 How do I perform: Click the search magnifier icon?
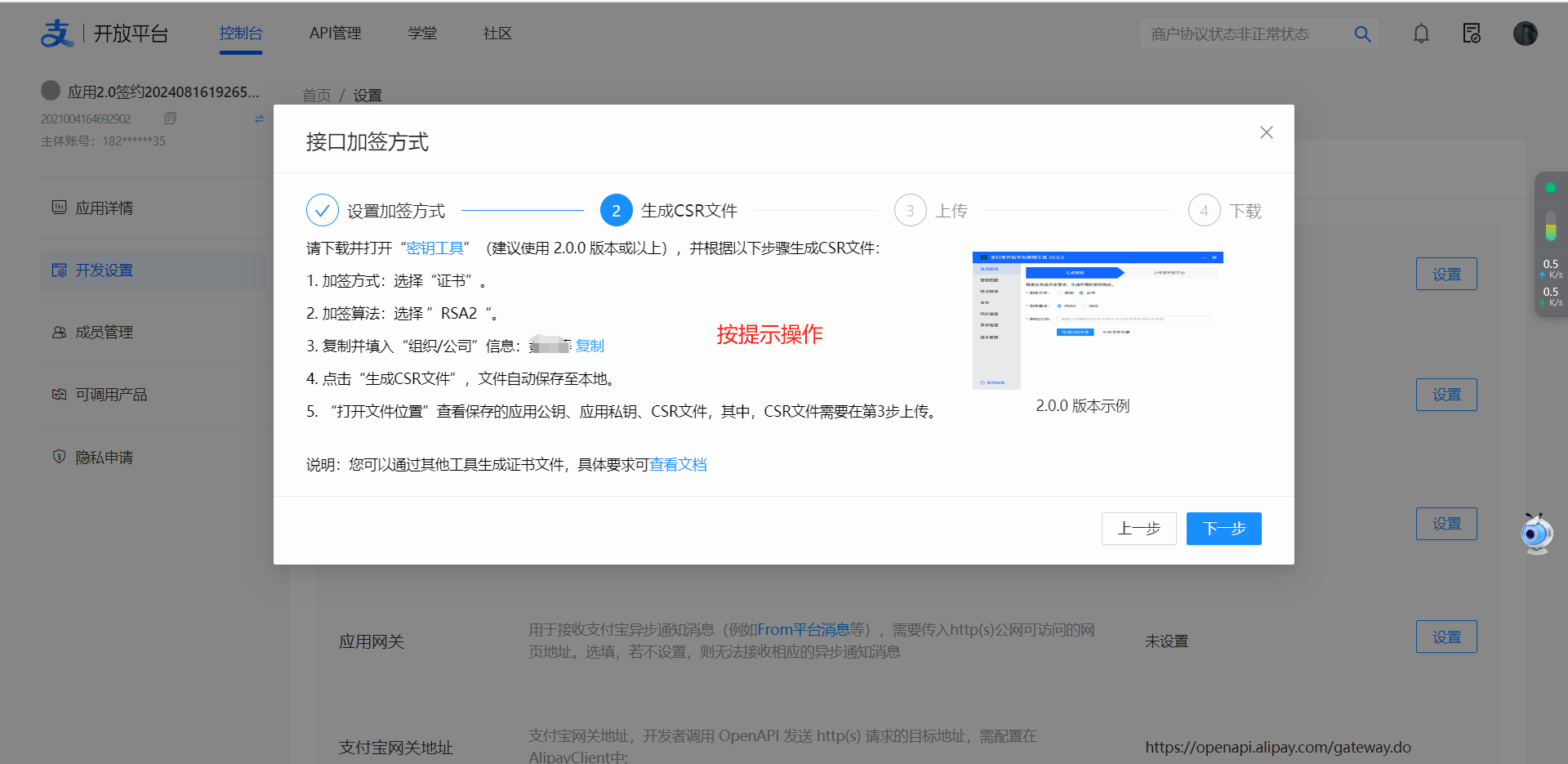click(1362, 34)
